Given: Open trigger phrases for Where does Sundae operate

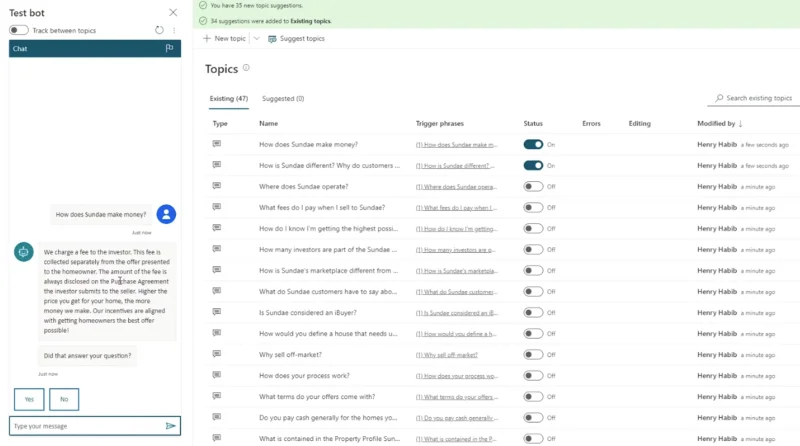Looking at the screenshot, I should tap(456, 187).
